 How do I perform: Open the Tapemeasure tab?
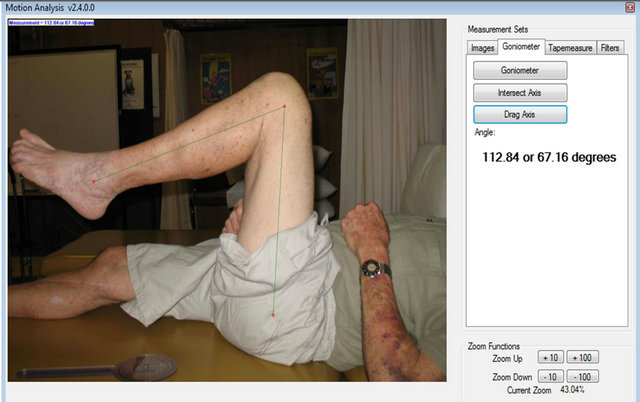pyautogui.click(x=571, y=46)
